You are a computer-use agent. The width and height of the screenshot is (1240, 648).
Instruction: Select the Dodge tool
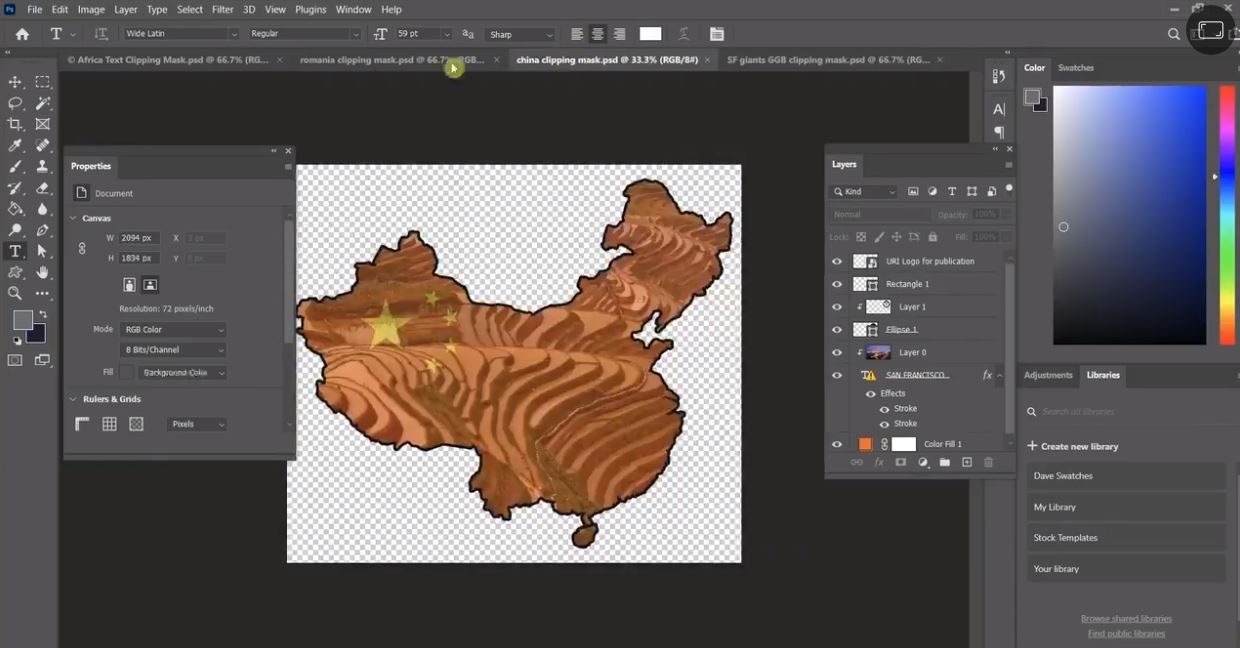click(x=15, y=230)
